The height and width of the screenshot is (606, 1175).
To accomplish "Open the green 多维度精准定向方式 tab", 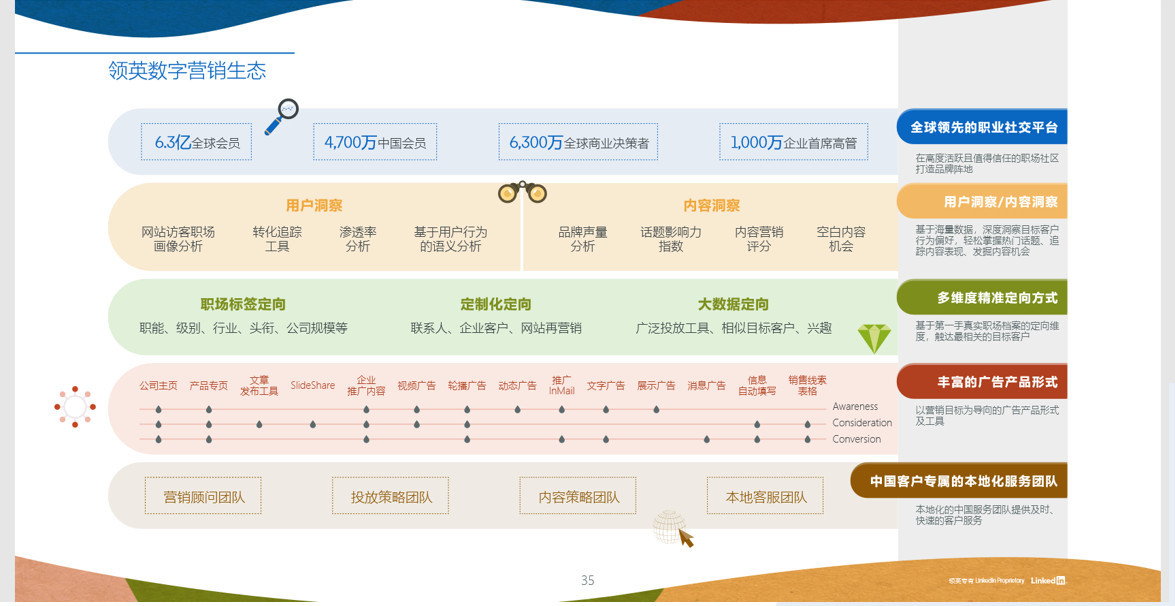I will [x=983, y=298].
